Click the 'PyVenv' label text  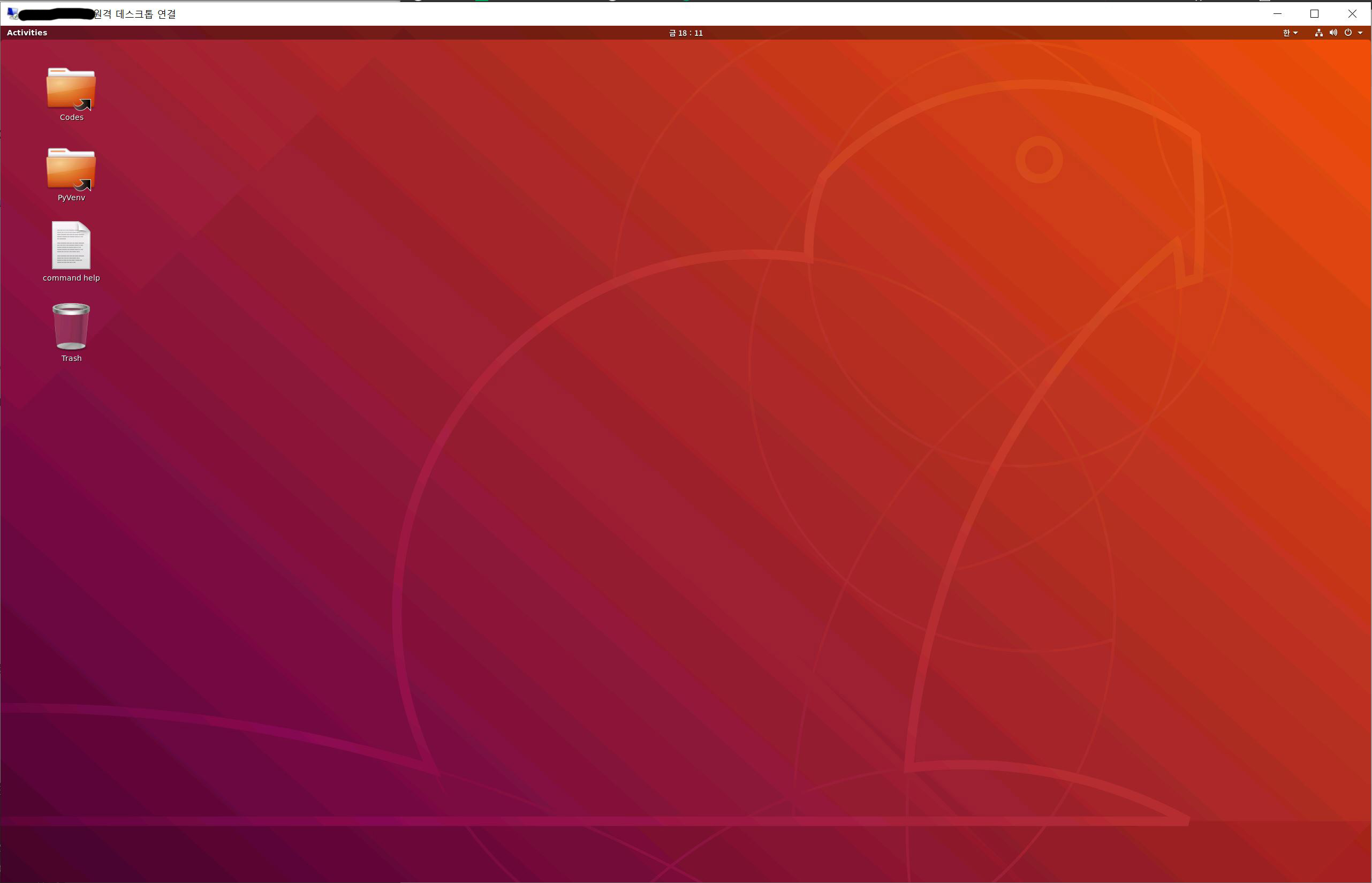tap(71, 198)
